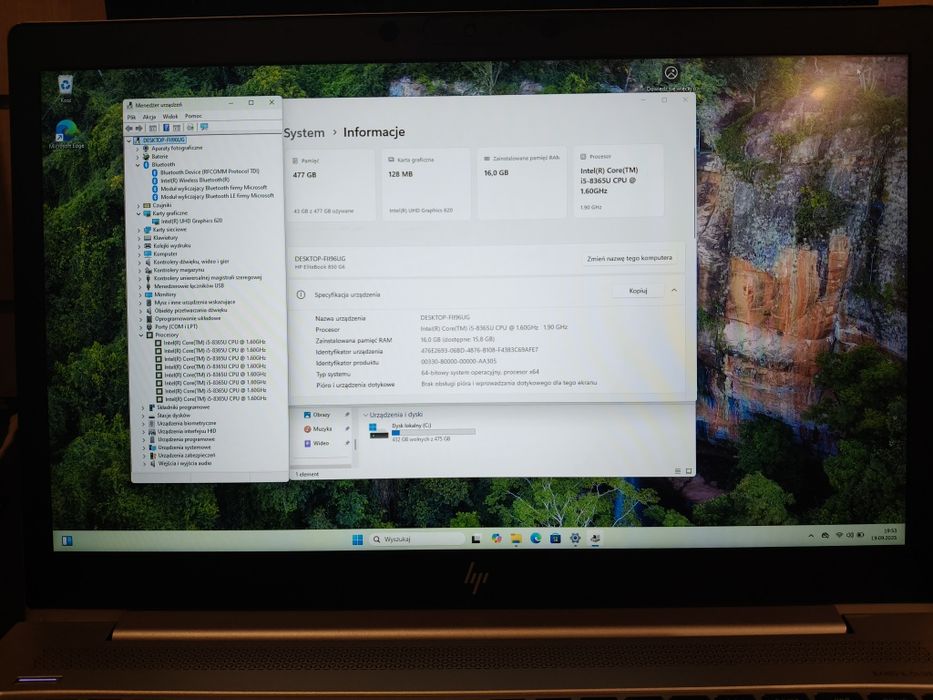Click the Obrazy folder icon in Explorer sidebar
Image resolution: width=933 pixels, height=700 pixels.
point(307,414)
